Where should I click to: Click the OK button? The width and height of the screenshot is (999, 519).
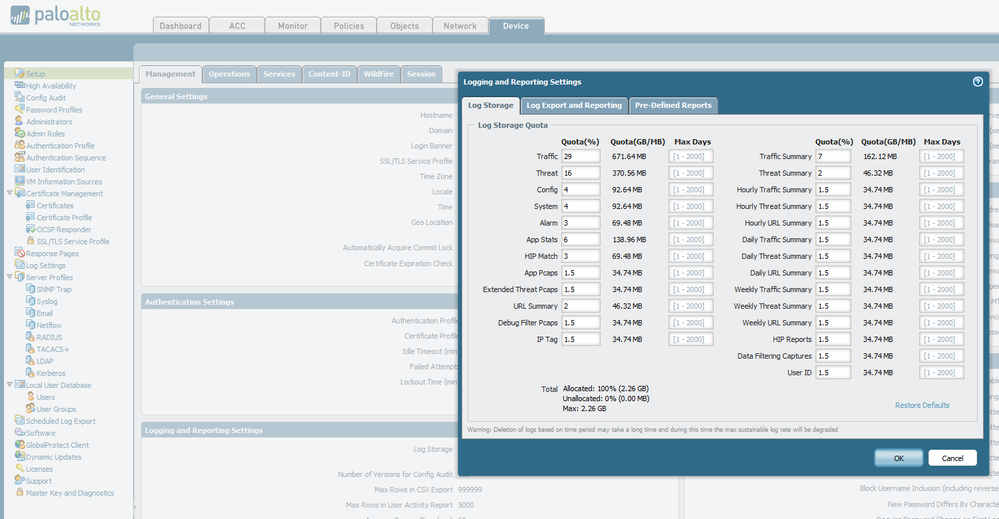click(898, 457)
